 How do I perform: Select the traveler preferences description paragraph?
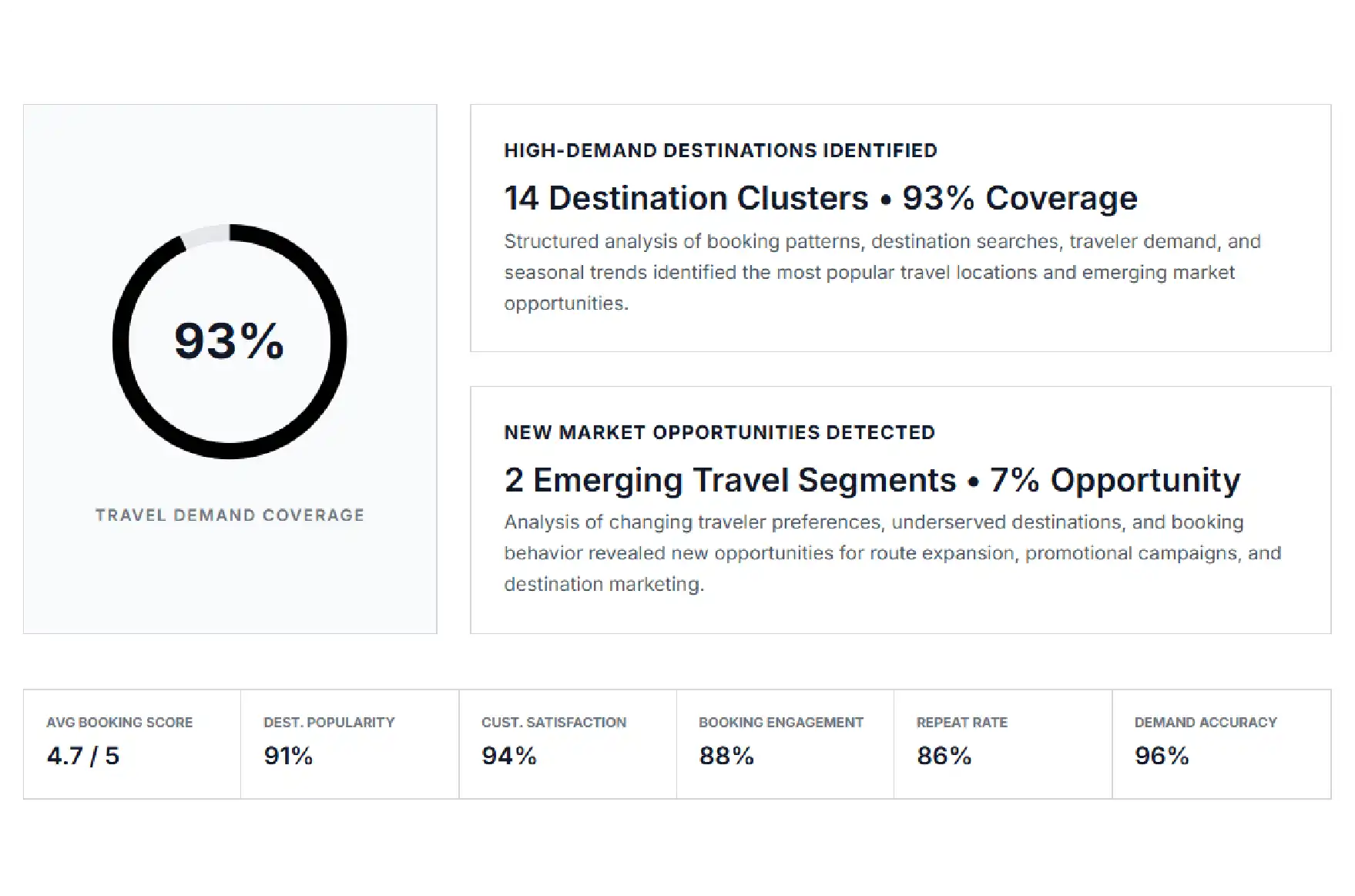892,553
